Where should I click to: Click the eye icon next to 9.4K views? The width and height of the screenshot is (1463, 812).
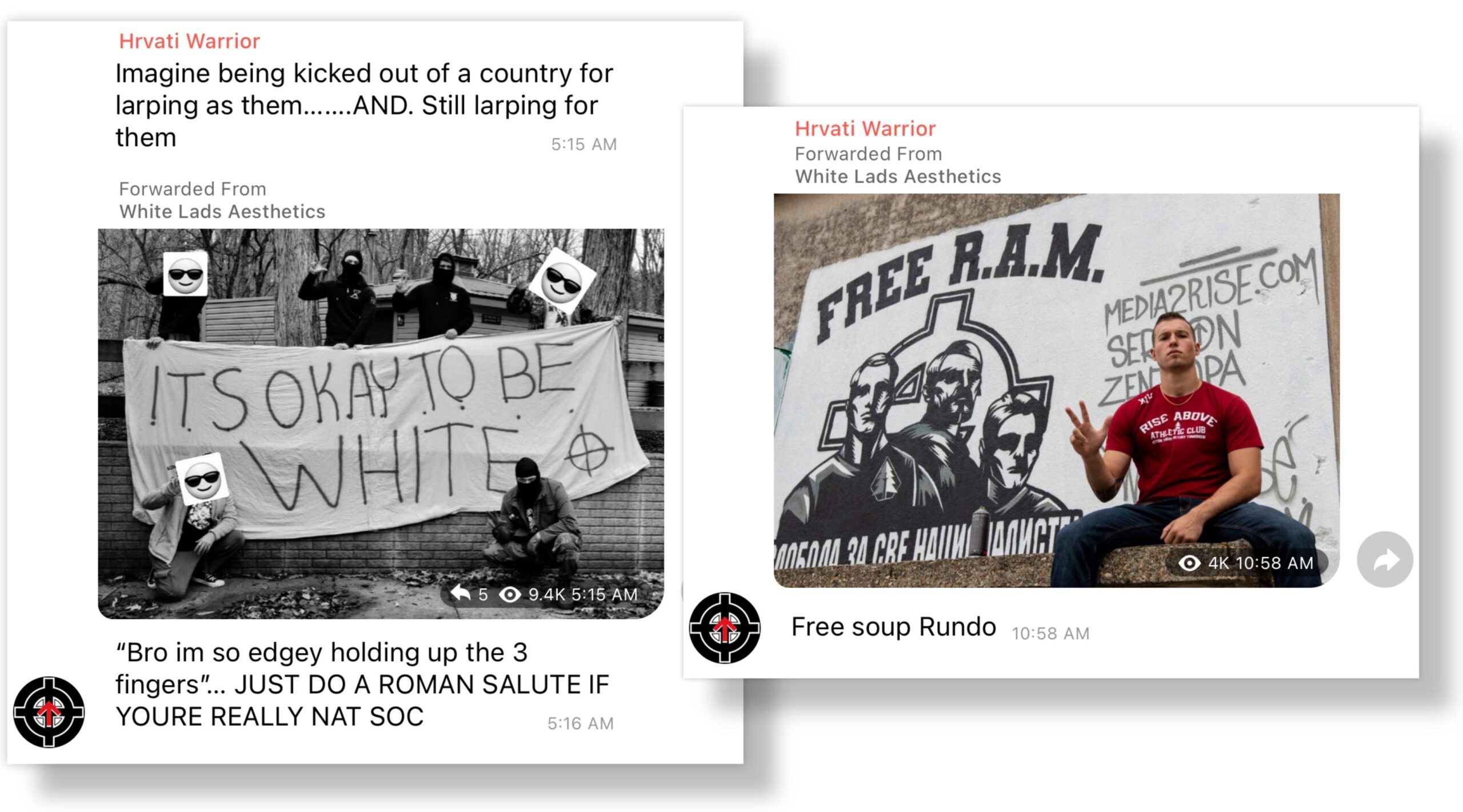(510, 595)
